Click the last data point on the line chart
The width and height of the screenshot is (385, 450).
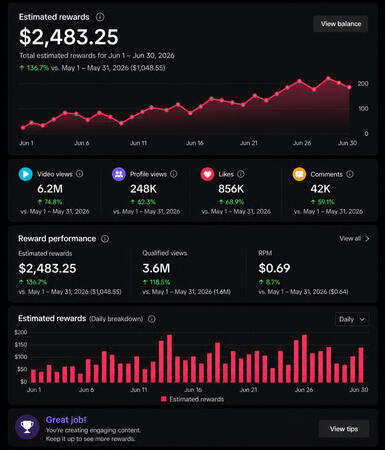[349, 87]
